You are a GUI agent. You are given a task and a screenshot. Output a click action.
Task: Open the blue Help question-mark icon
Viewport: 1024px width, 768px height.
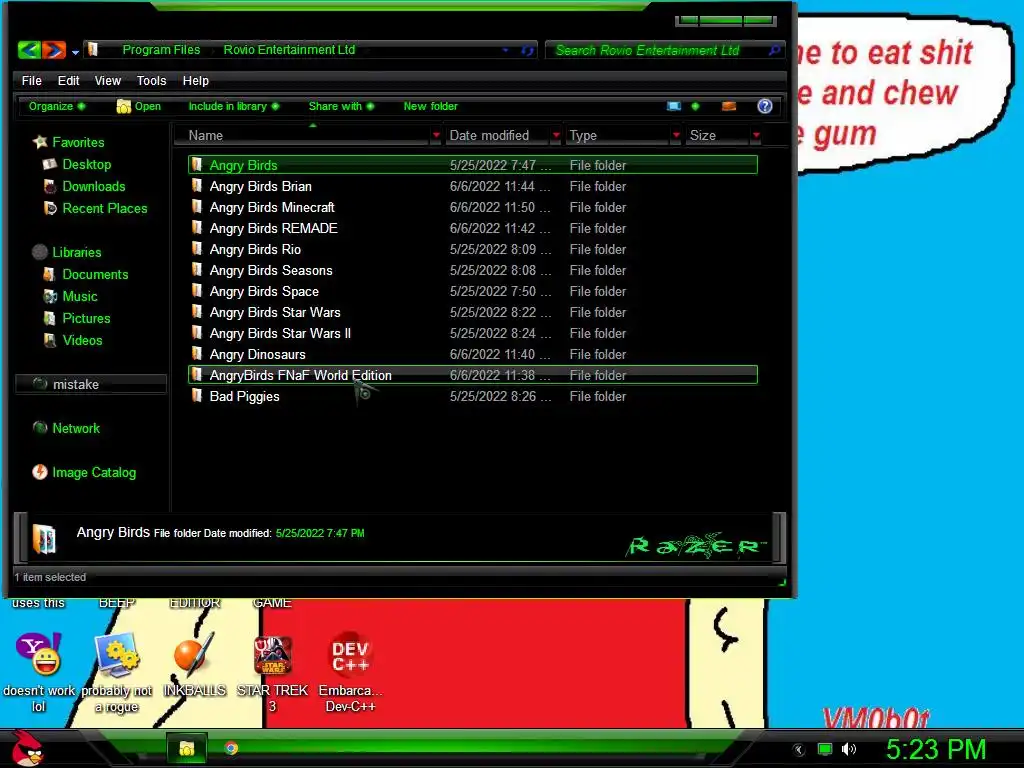765,106
